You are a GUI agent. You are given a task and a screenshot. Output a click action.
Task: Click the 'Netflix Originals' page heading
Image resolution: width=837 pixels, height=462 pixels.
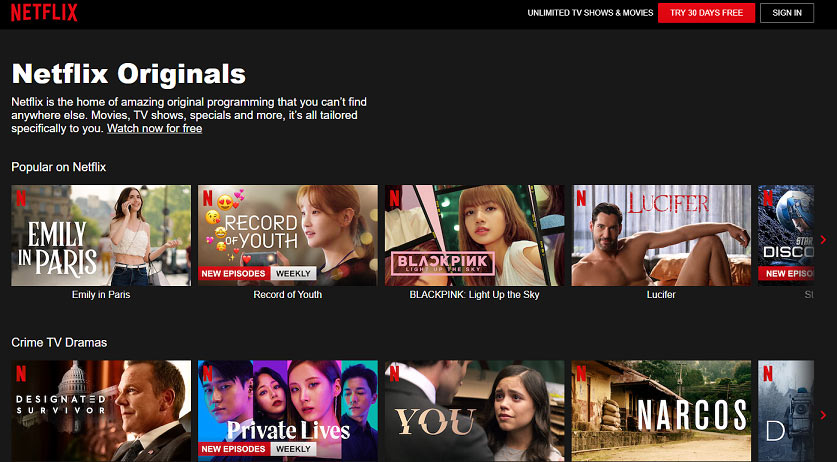[129, 74]
